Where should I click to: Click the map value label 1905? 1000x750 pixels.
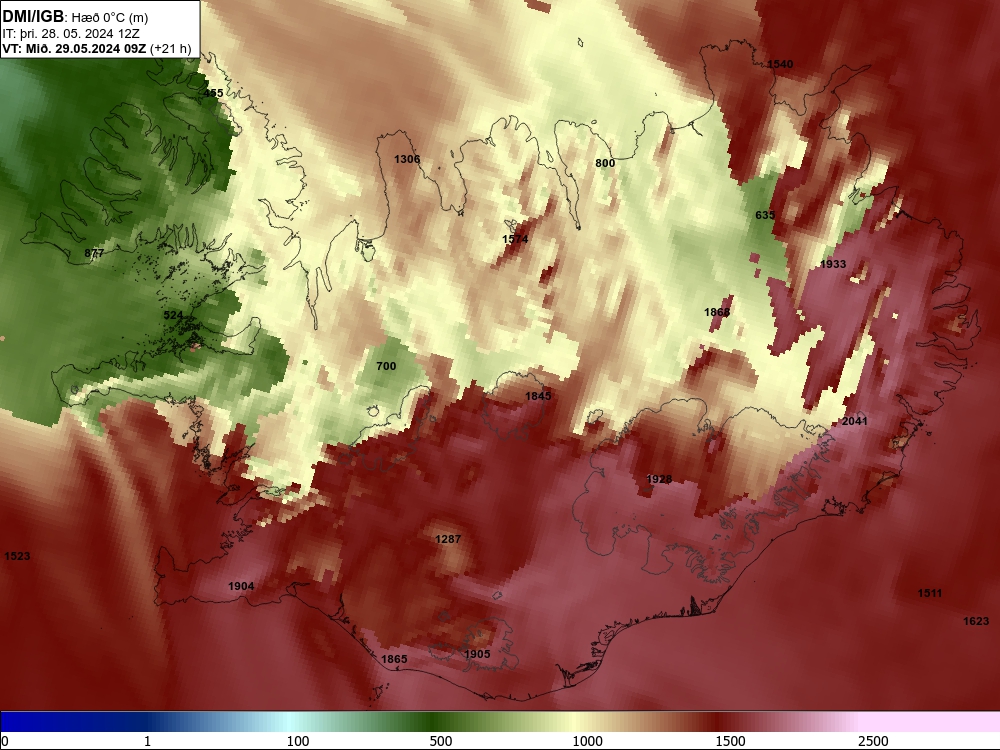(x=477, y=654)
